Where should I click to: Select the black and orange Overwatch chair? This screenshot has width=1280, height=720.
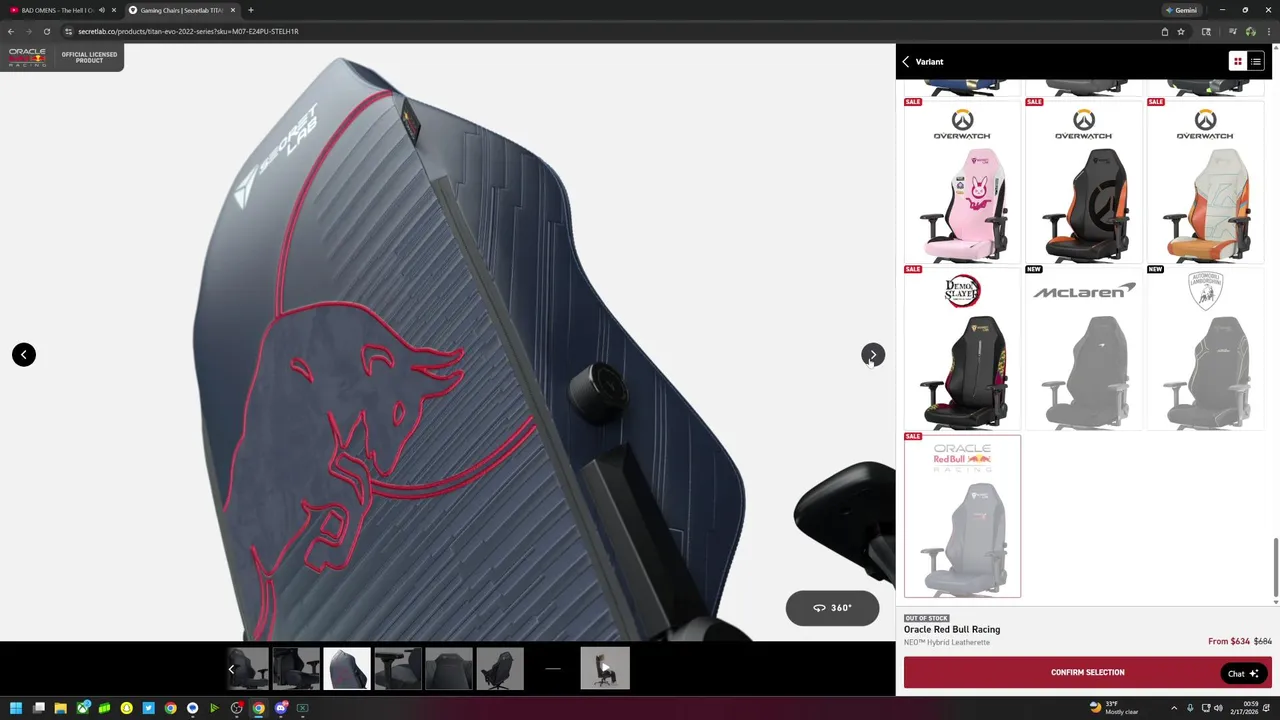(x=1084, y=181)
